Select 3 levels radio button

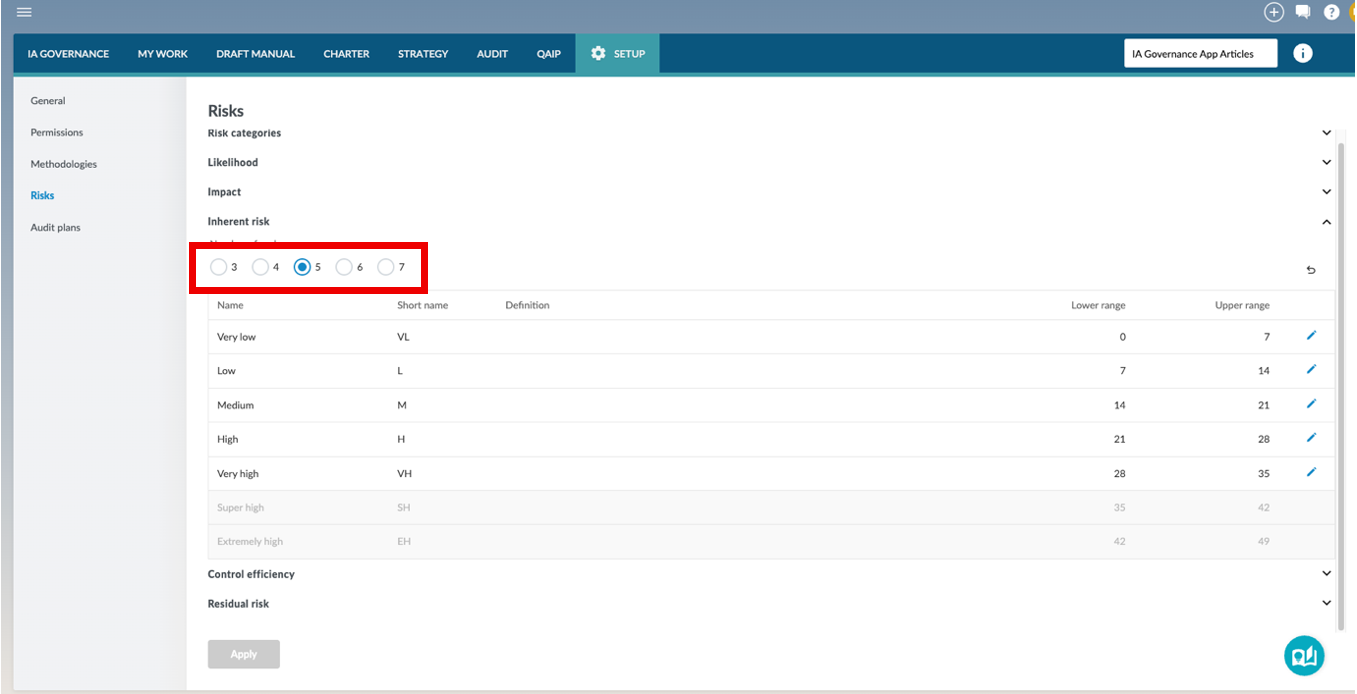coord(219,267)
